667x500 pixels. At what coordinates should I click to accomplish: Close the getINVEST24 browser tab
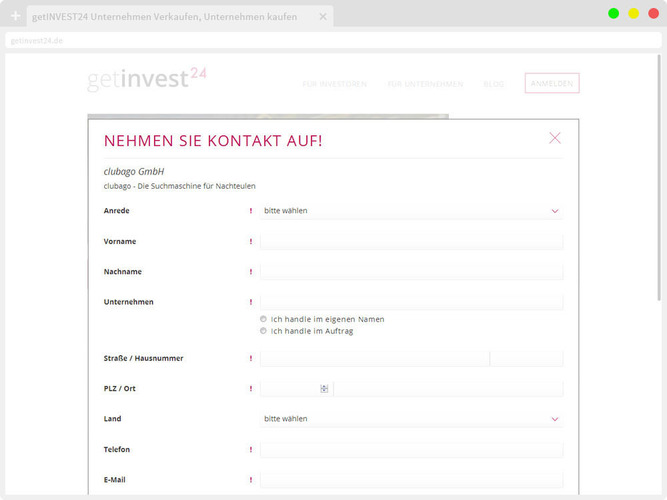pos(323,17)
